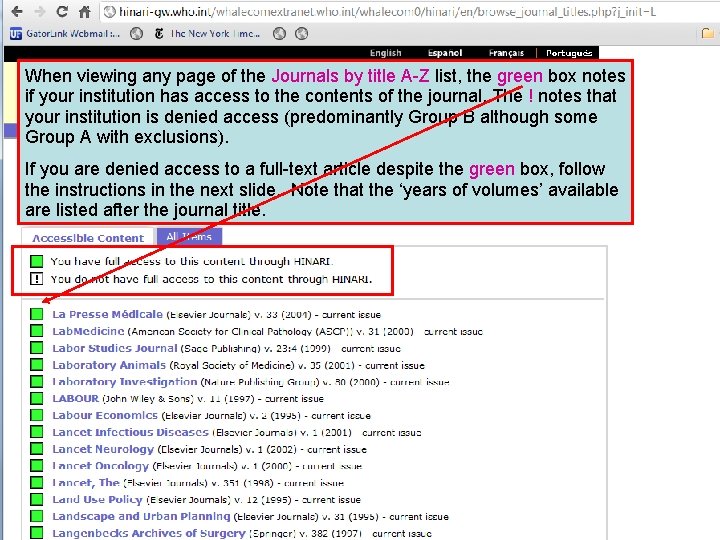Viewport: 720px width, 540px height.
Task: Reload the page with the refresh icon
Action: point(62,11)
